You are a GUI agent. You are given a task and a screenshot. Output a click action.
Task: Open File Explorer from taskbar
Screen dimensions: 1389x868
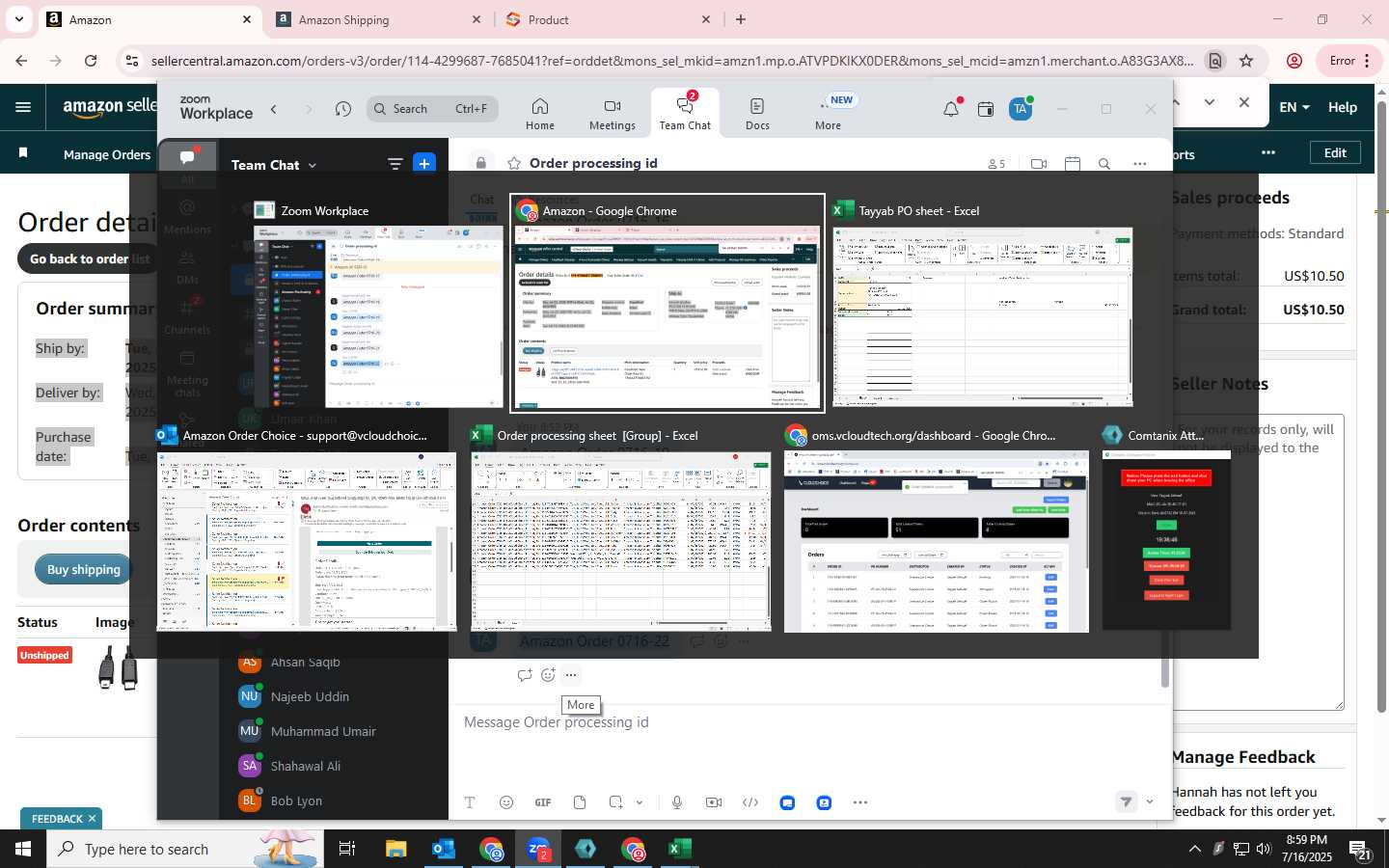click(396, 849)
